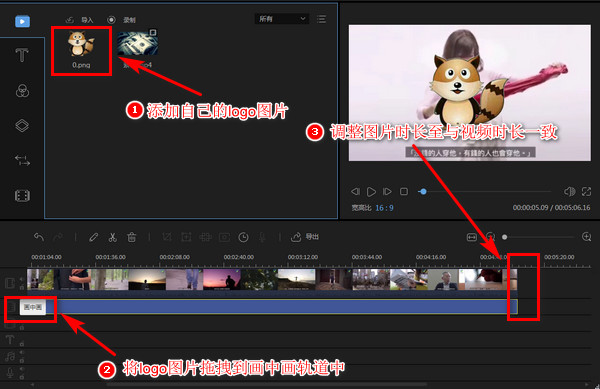Click the 导入 import button
The height and width of the screenshot is (389, 600).
80,20
